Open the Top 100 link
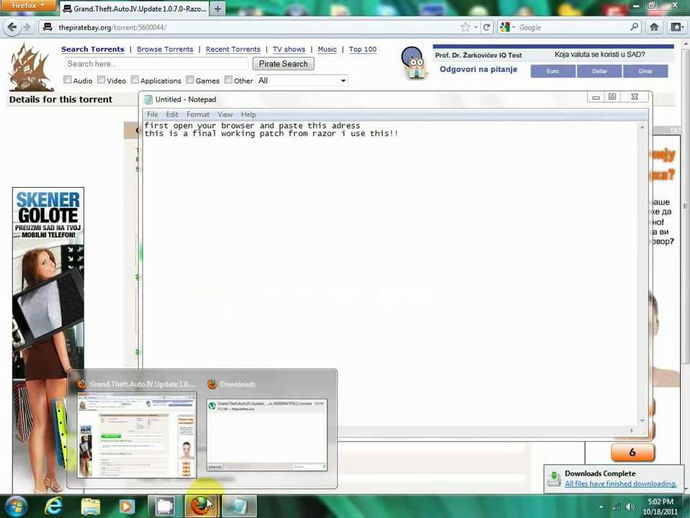This screenshot has width=690, height=518. tap(363, 49)
